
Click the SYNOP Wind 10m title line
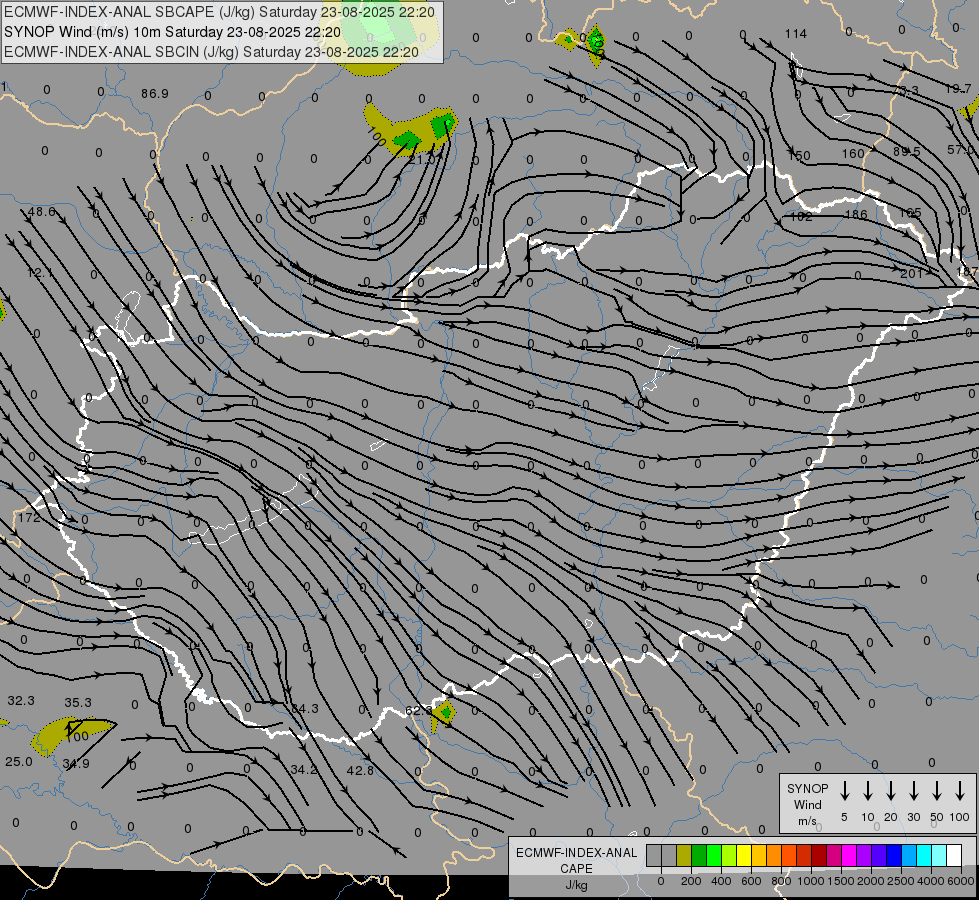pyautogui.click(x=172, y=32)
